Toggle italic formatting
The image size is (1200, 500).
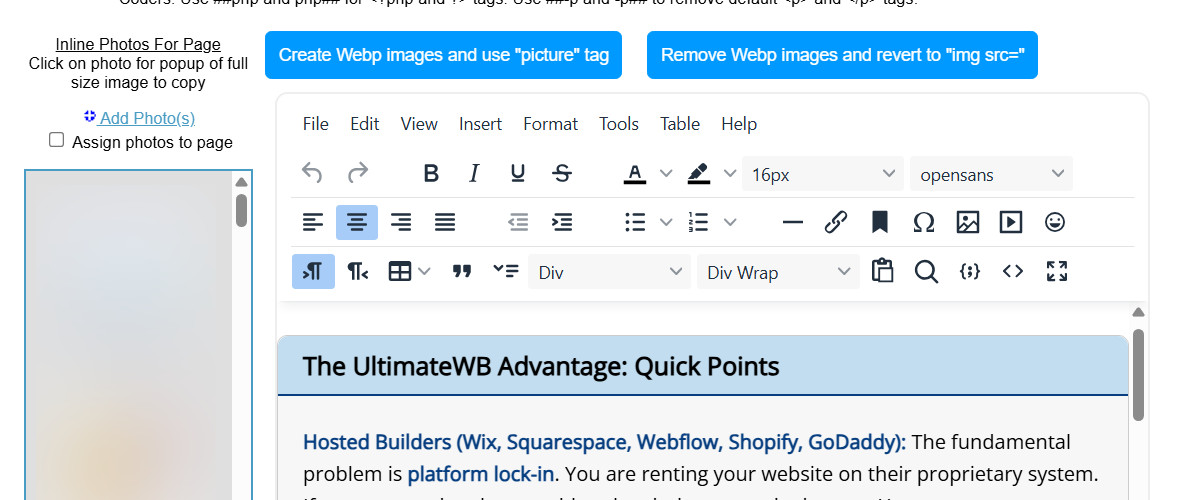(475, 174)
